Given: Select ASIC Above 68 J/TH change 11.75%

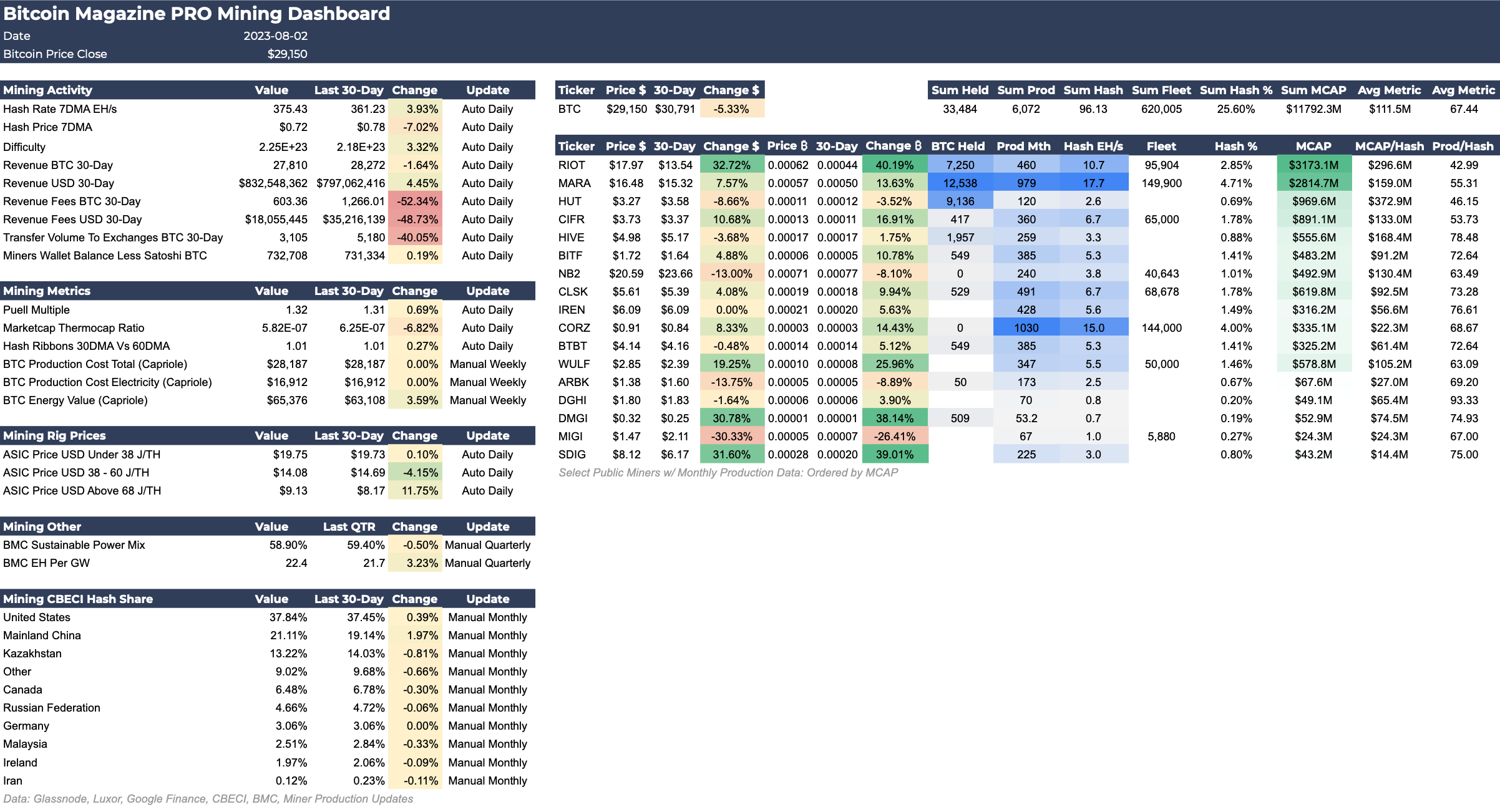Looking at the screenshot, I should (x=415, y=491).
